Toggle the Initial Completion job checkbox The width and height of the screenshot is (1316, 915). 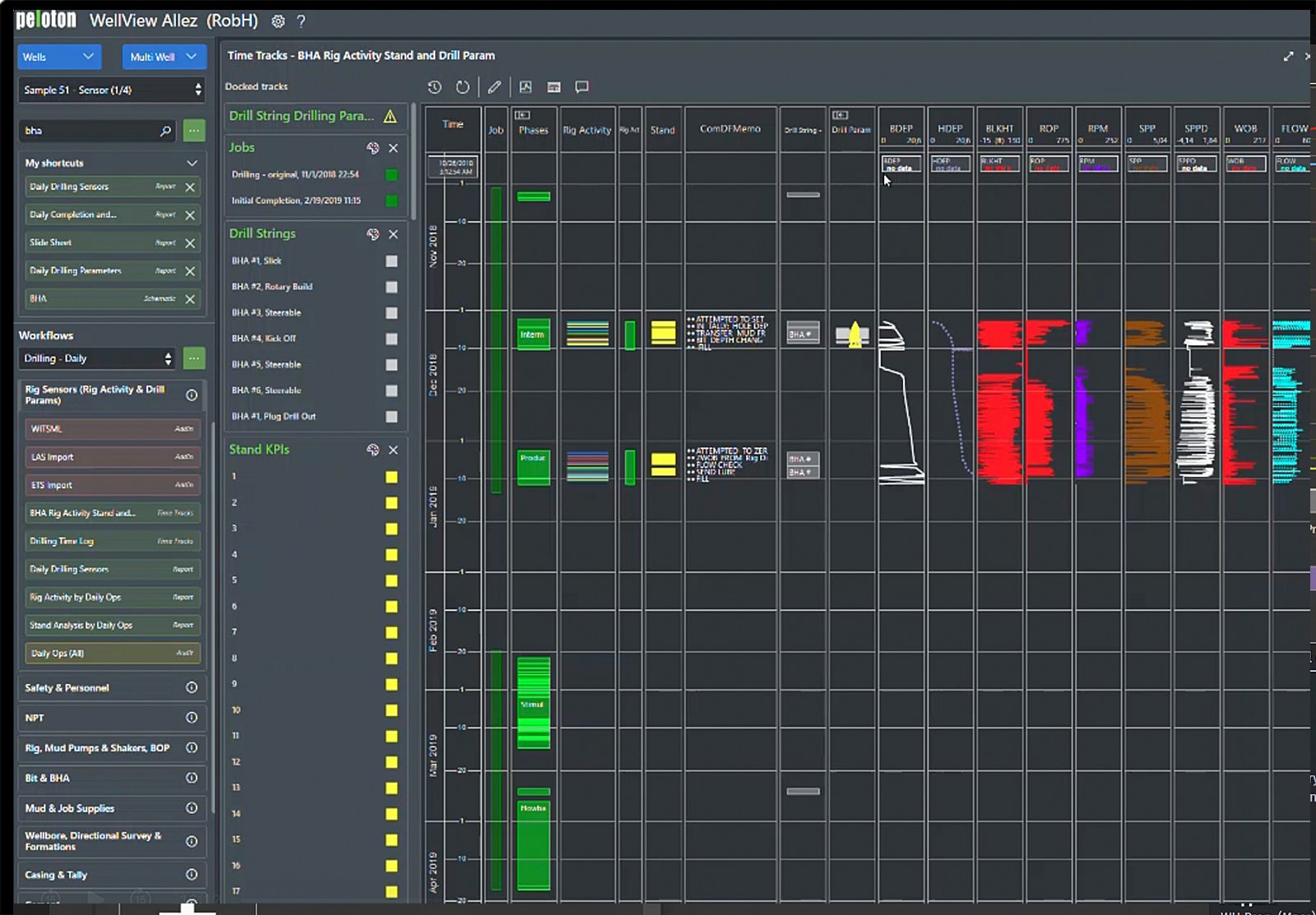(x=392, y=201)
